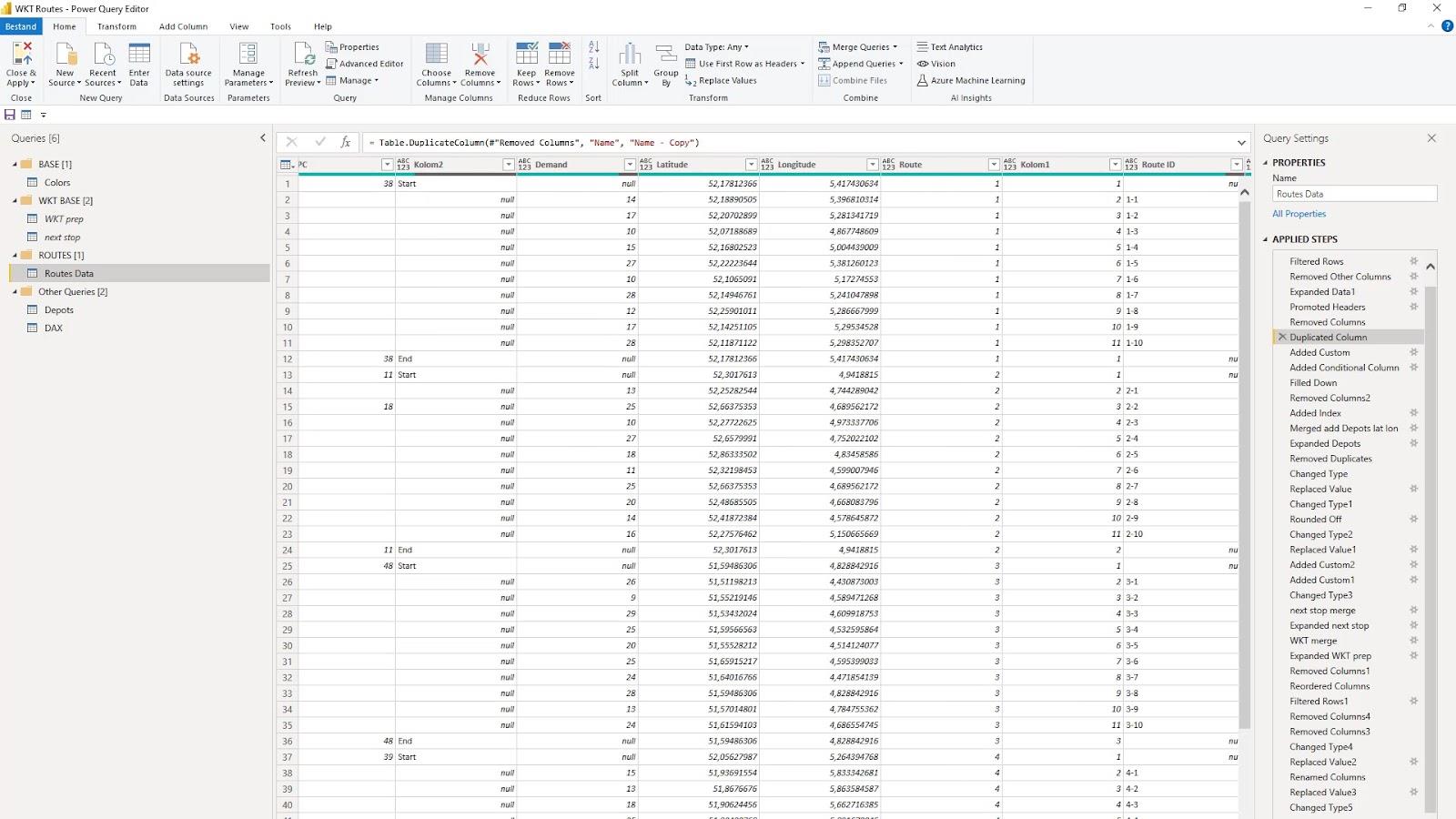Open Azure Machine Learning

[970, 80]
